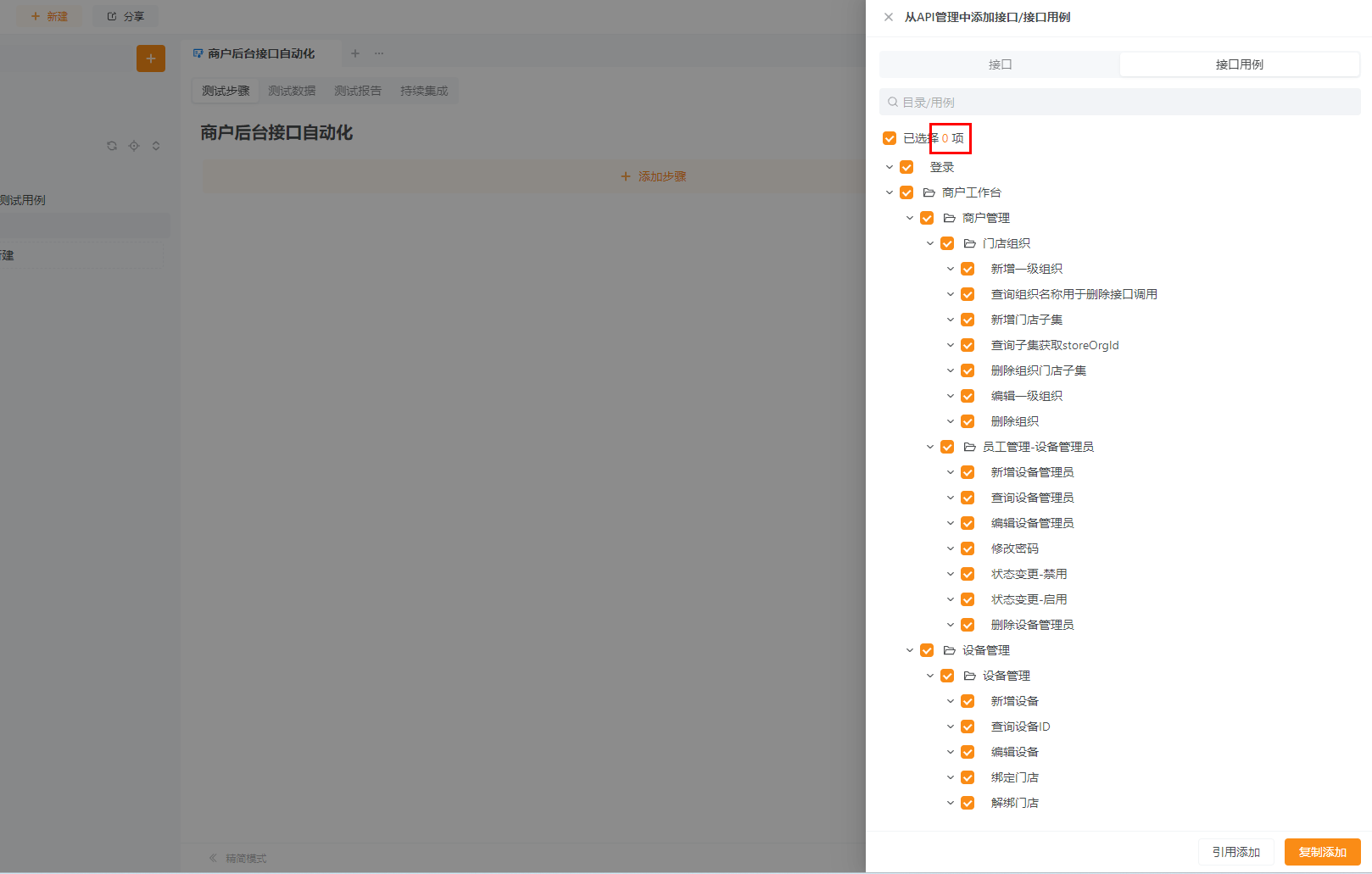Close the add-from-API-management panel
Screen dimensions: 1372x874
(x=889, y=17)
